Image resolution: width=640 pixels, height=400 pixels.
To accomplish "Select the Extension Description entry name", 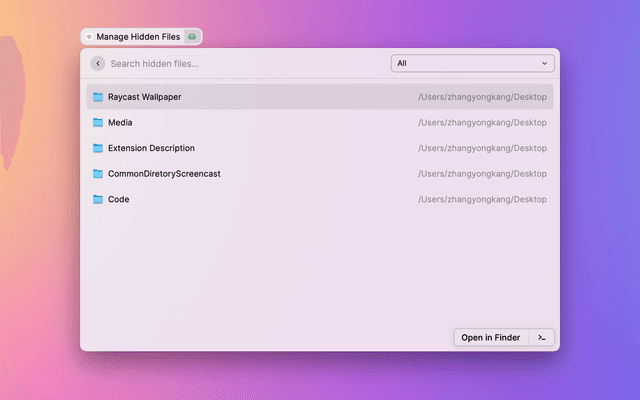I will (151, 148).
